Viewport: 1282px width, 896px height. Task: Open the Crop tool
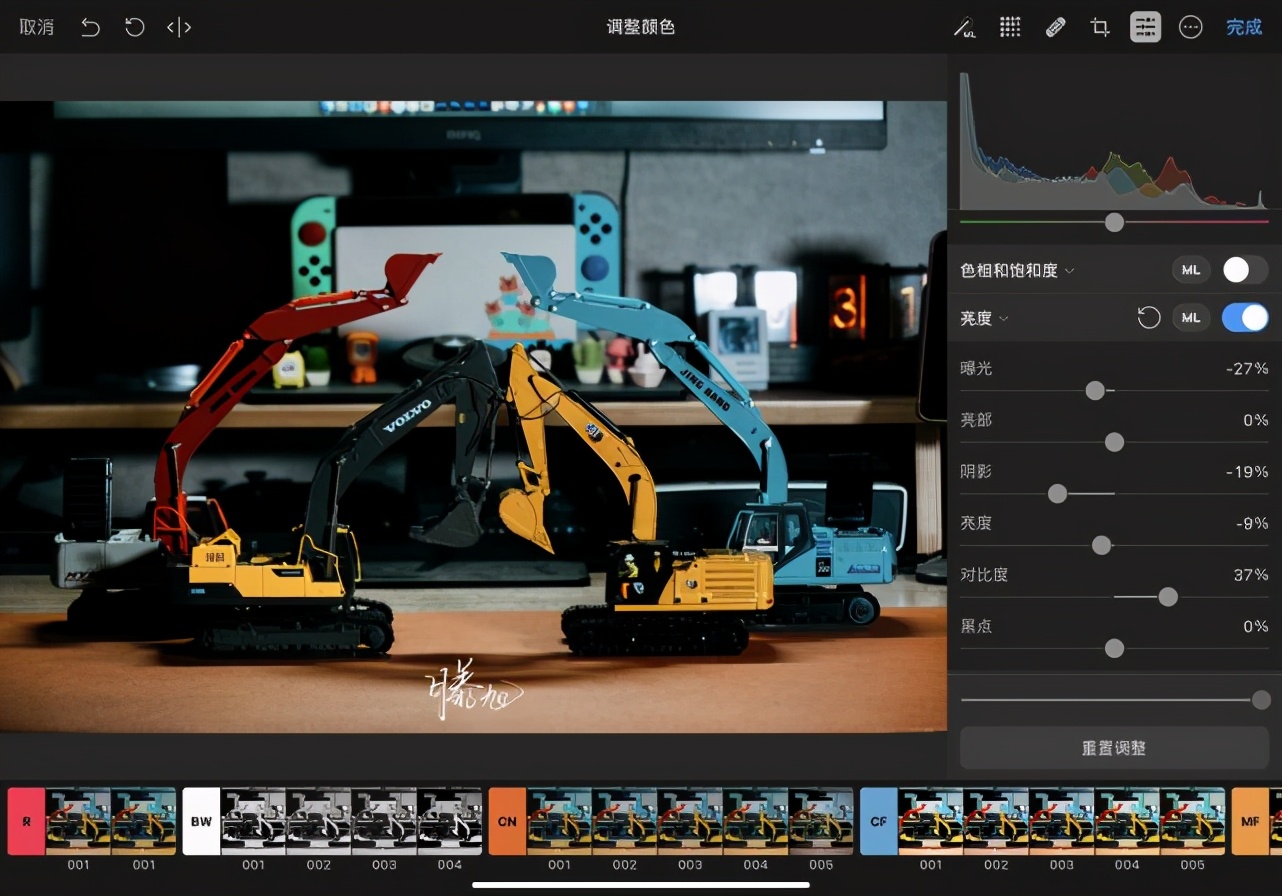tap(1100, 27)
